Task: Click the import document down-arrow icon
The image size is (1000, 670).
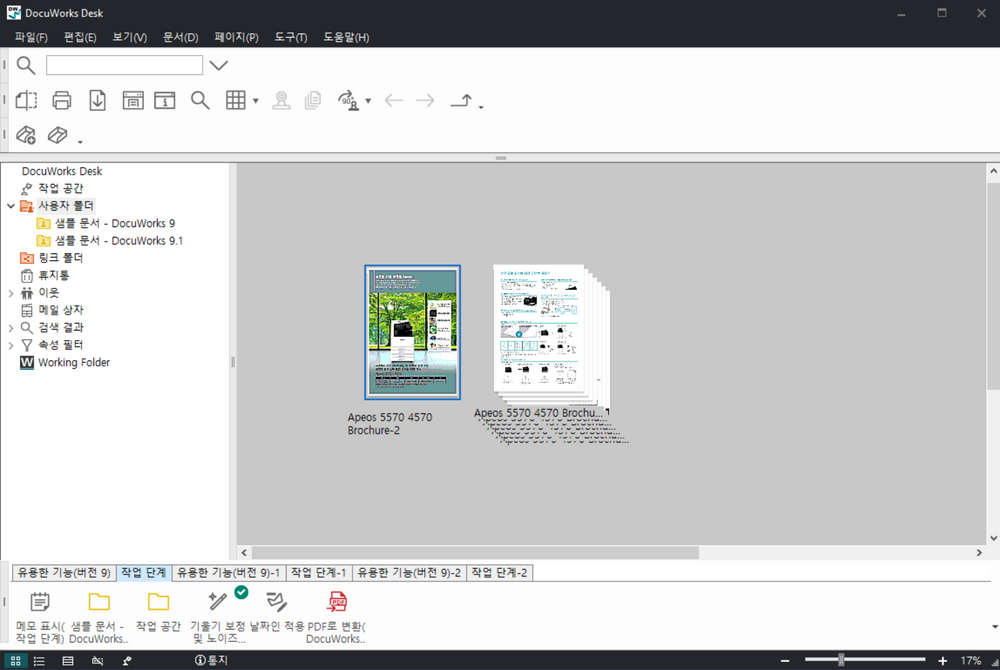Action: (97, 100)
